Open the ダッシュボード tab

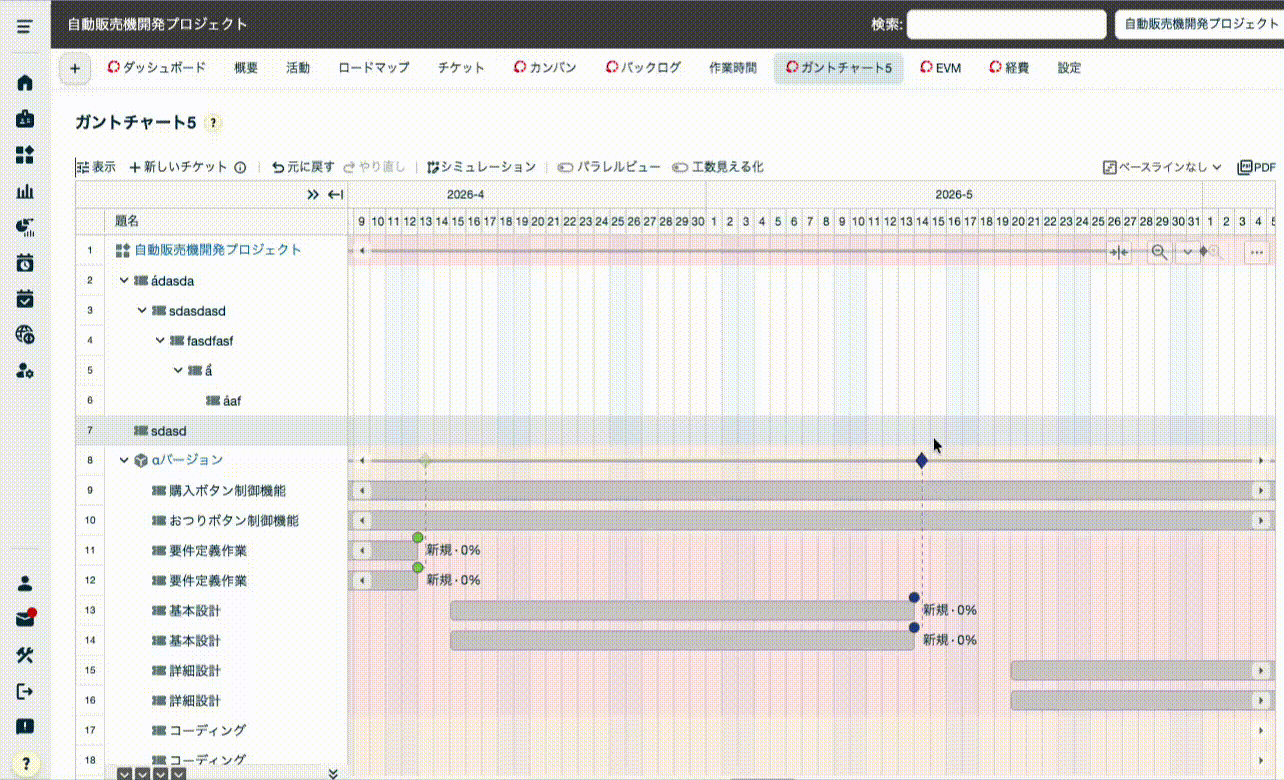156,68
